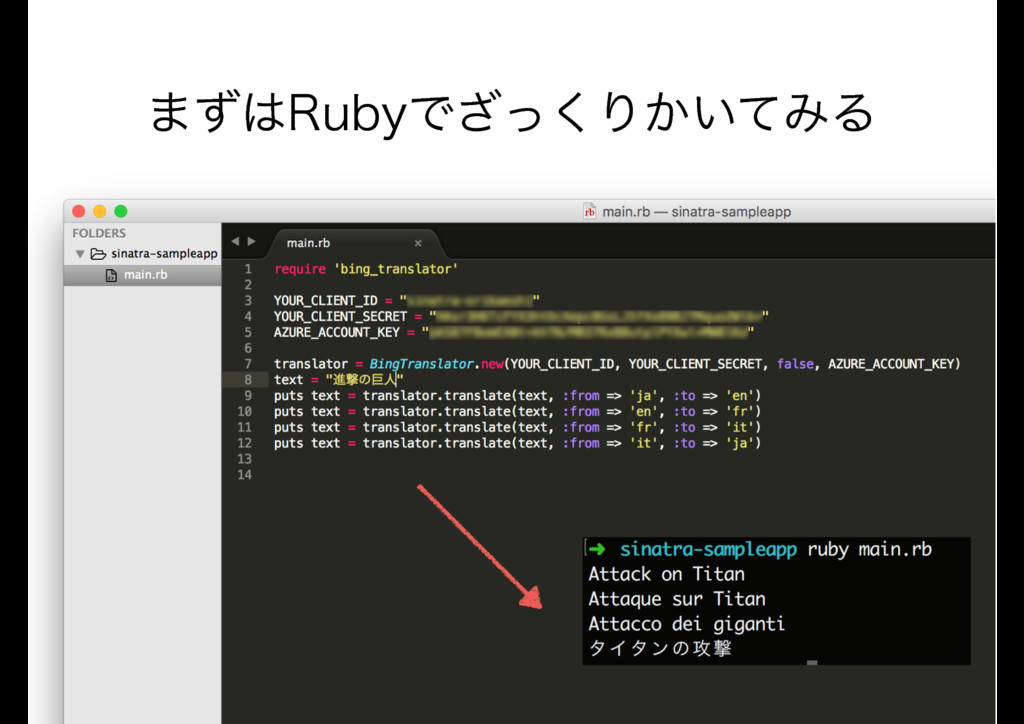Click the yellow minimize window button
This screenshot has height=724, width=1024.
click(x=100, y=211)
